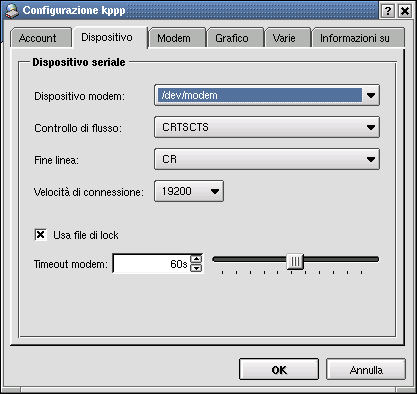Click the Timeout modem 60s field

tap(152, 264)
